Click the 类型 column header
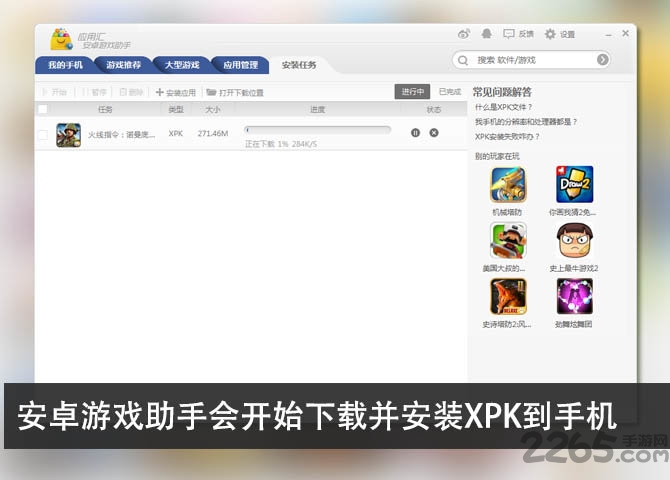 176,109
